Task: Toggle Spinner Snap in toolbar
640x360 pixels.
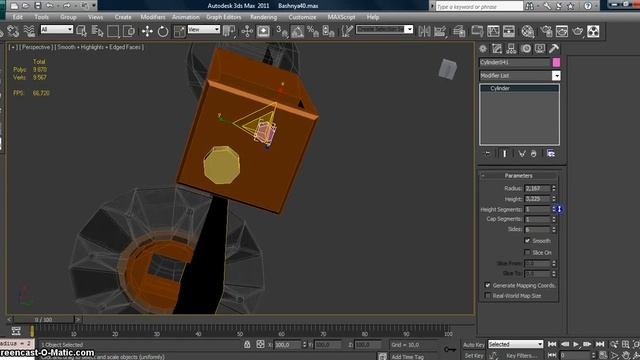Action: [329, 31]
